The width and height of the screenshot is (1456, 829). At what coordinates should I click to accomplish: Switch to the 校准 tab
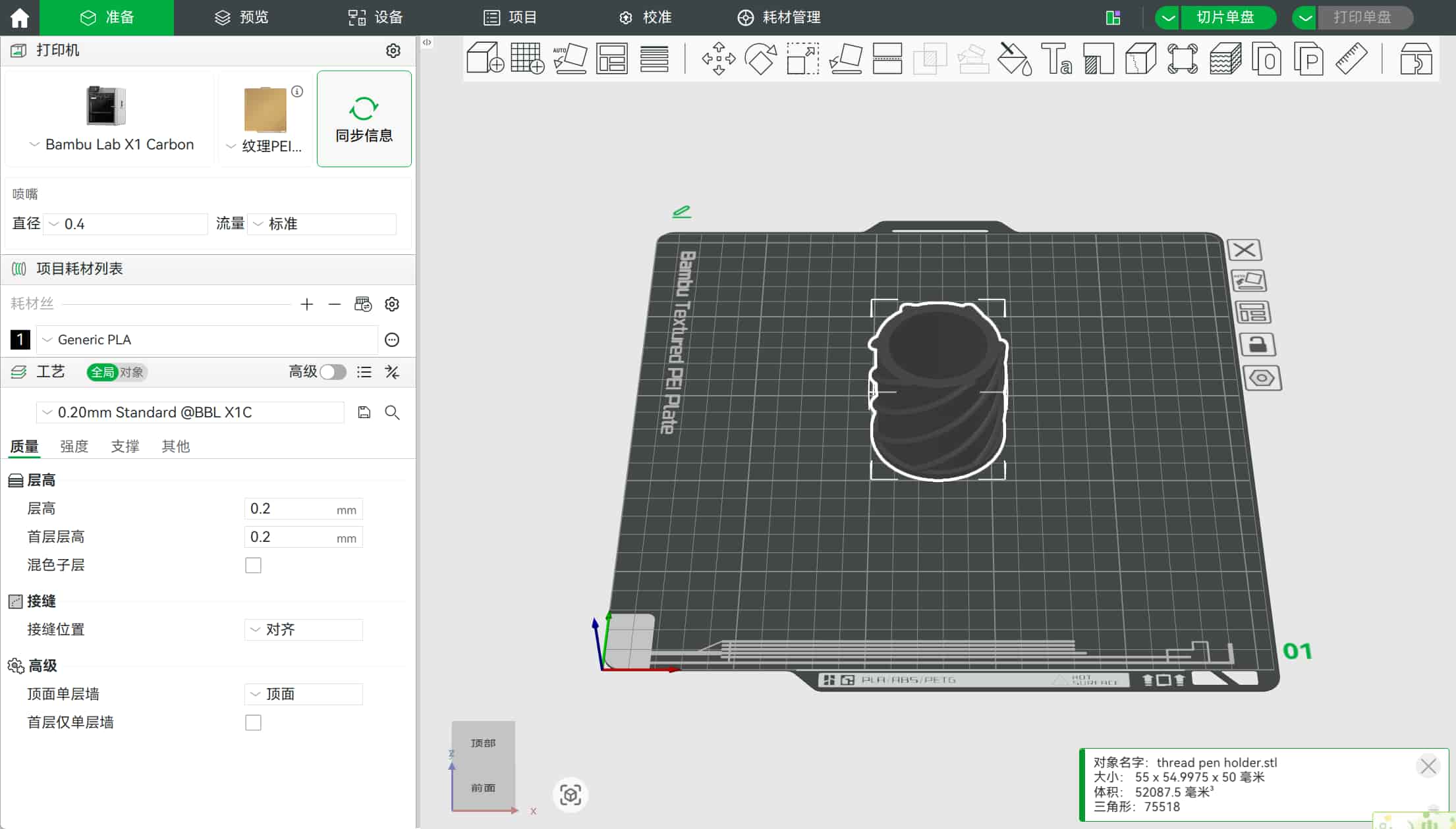coord(645,18)
